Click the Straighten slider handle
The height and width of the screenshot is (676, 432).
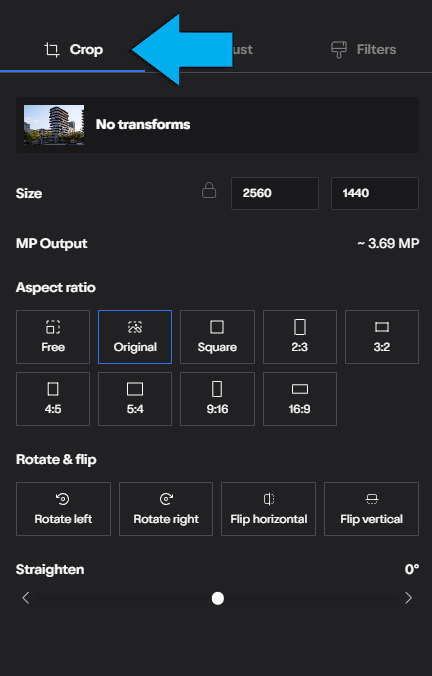pos(218,598)
